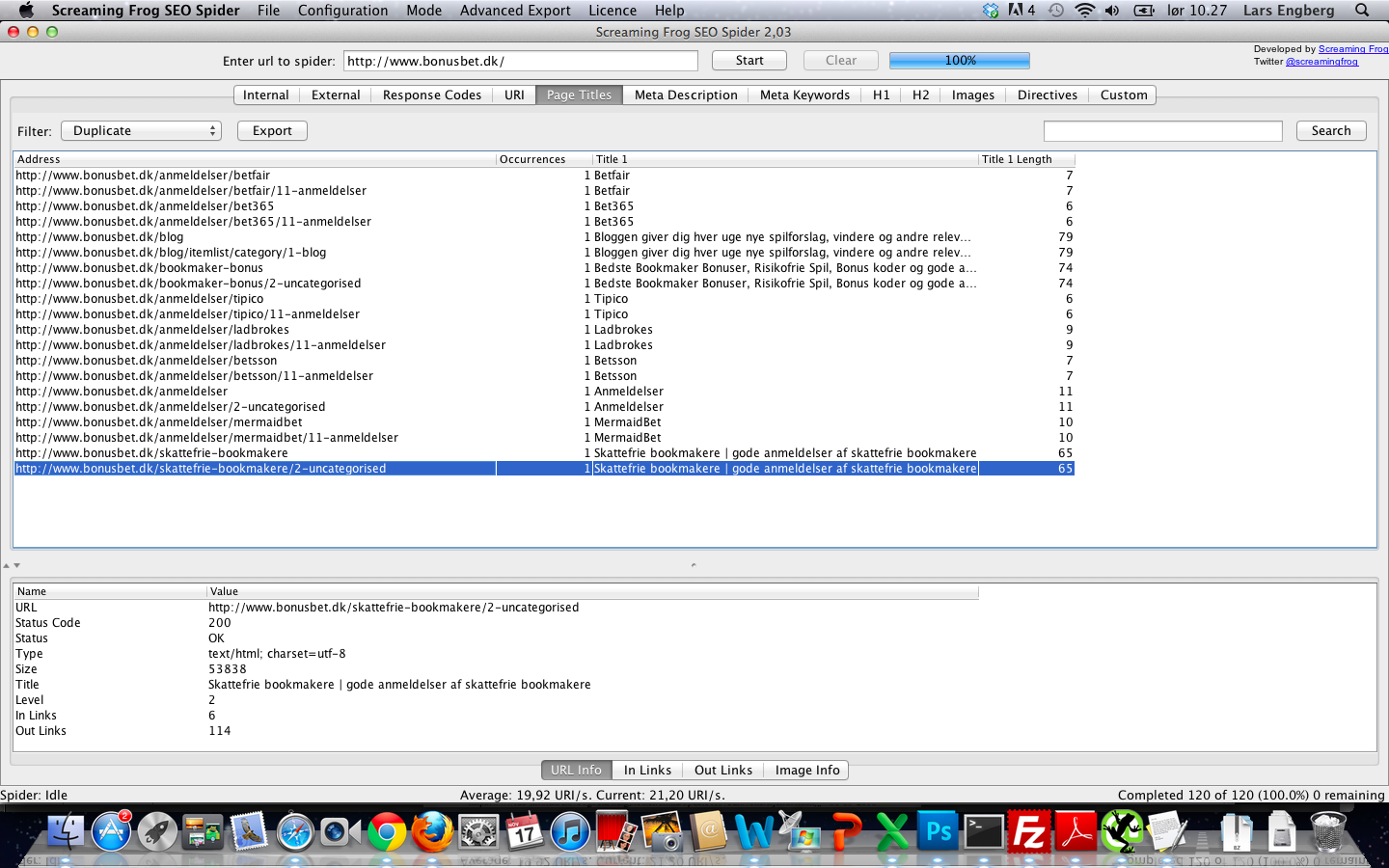Open Adobe Acrobat from the dock
This screenshot has width=1389, height=868.
(x=1076, y=830)
